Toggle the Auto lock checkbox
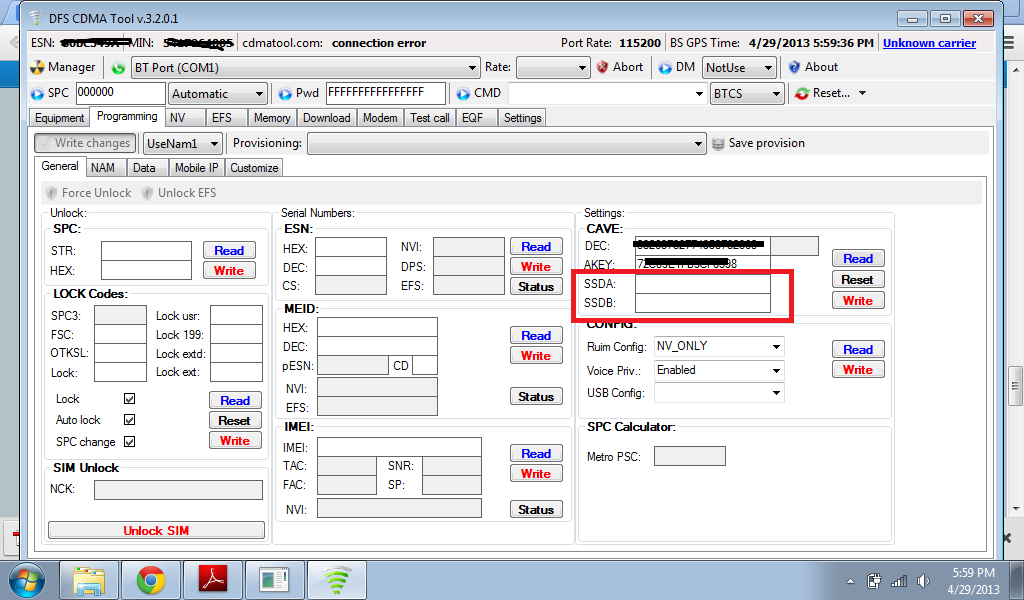Viewport: 1024px width, 600px height. coord(129,420)
